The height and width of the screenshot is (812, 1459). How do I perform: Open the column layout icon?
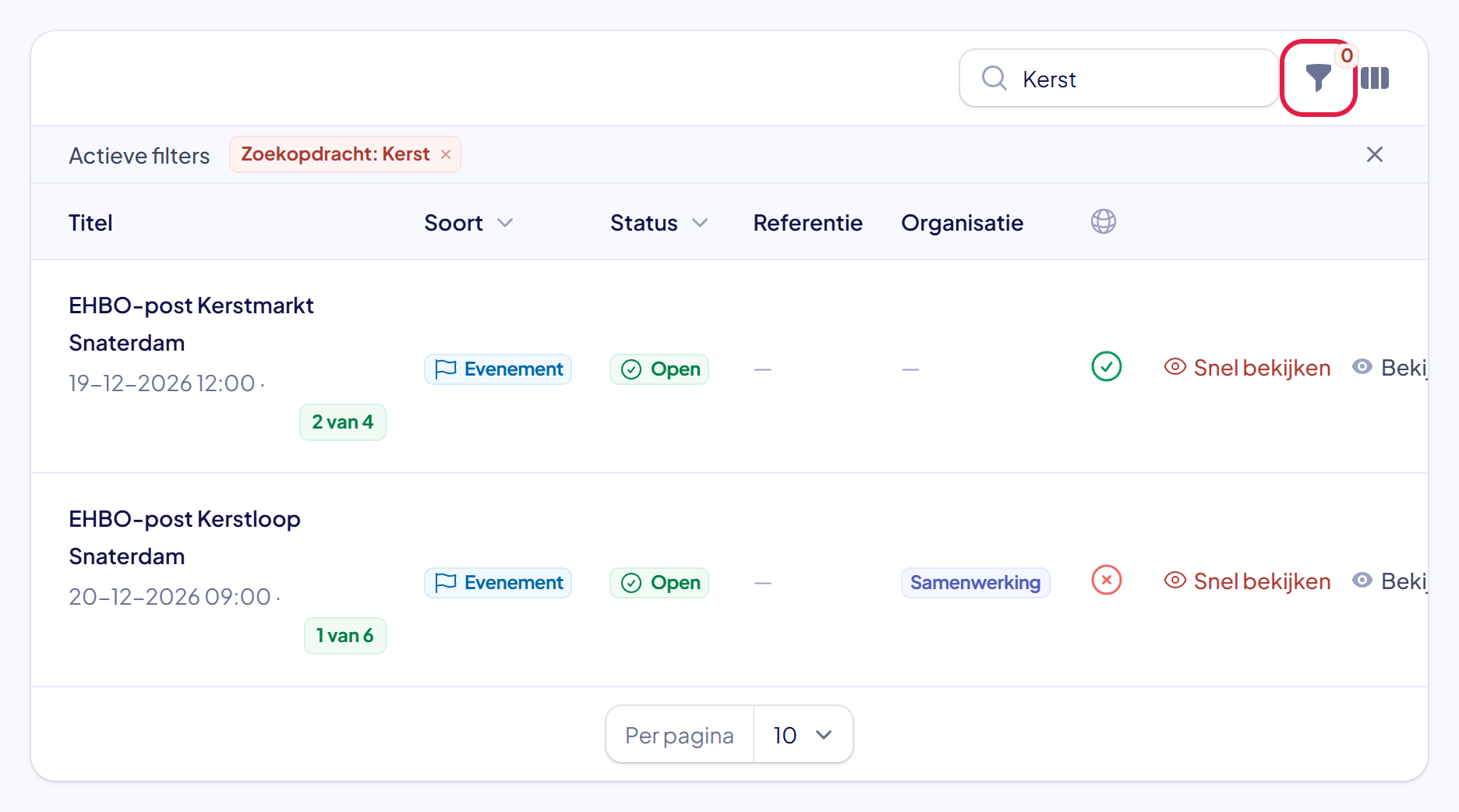point(1375,78)
